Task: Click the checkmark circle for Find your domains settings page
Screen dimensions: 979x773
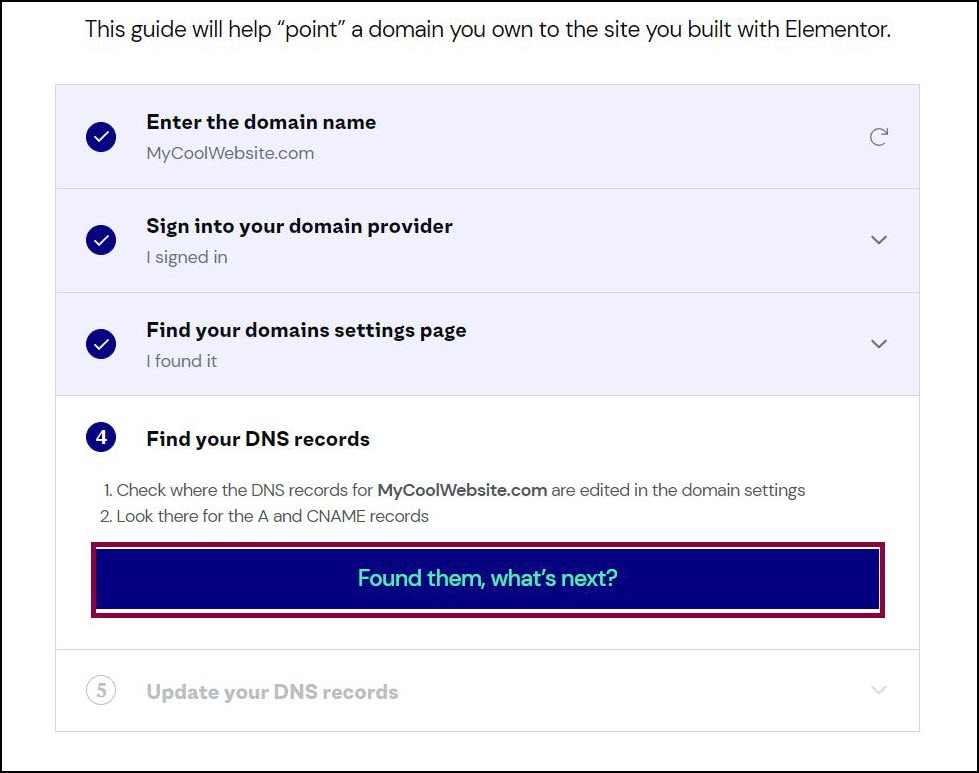Action: (101, 344)
